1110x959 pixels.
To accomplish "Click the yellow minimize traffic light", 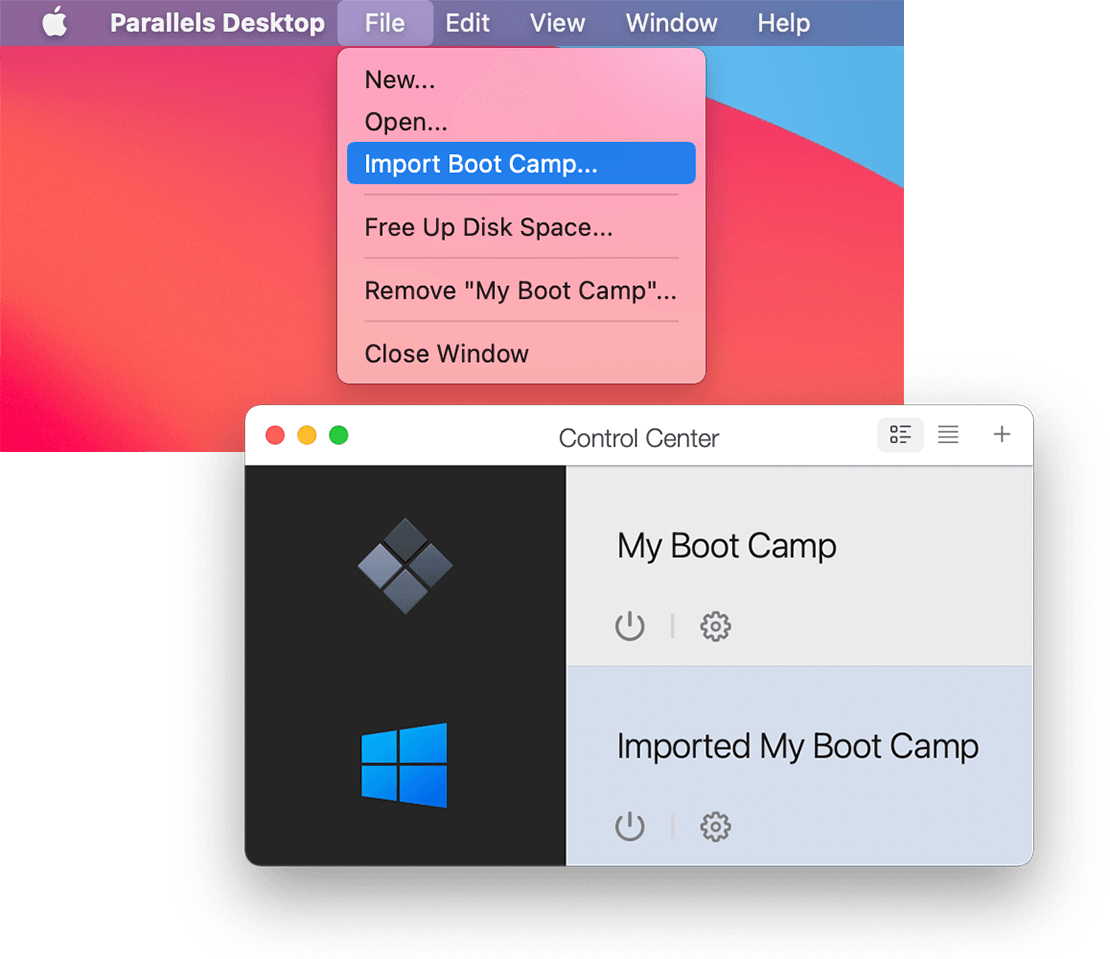I will [307, 435].
